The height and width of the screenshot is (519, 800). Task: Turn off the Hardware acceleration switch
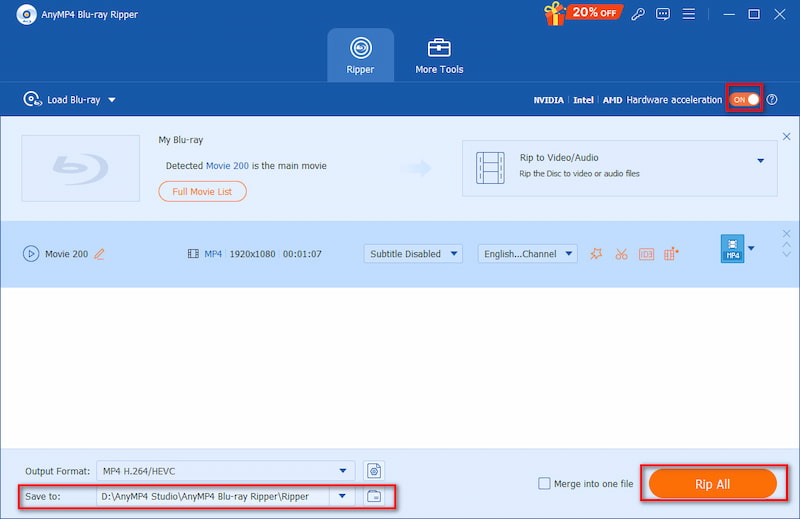745,100
